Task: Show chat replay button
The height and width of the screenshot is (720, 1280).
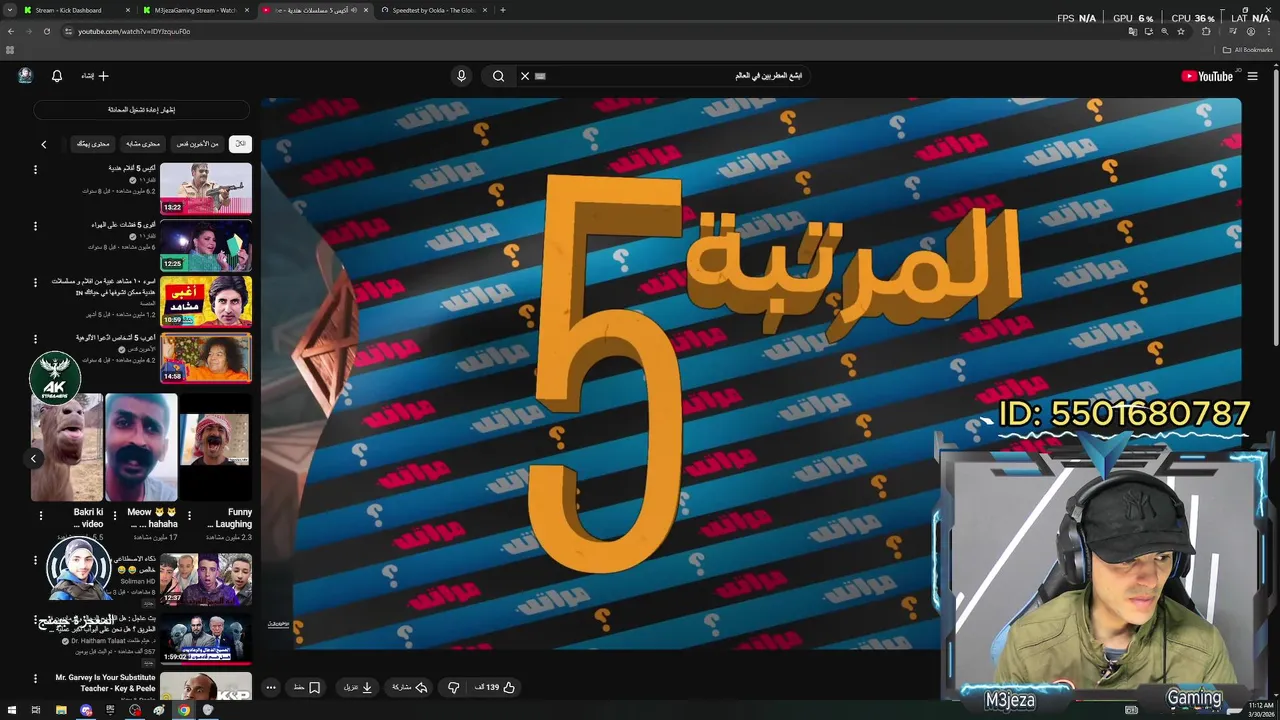Action: click(141, 110)
